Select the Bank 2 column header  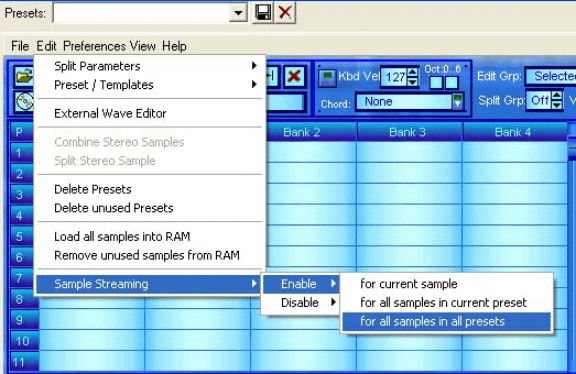tap(302, 132)
